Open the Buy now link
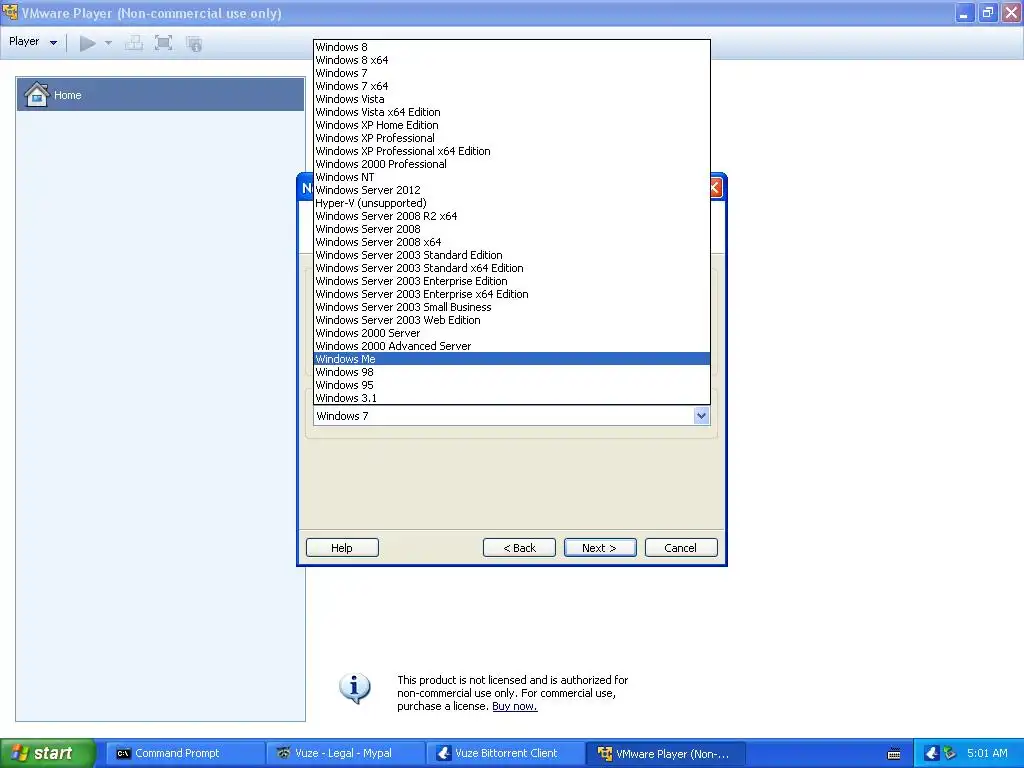Viewport: 1024px width, 768px height. [515, 707]
